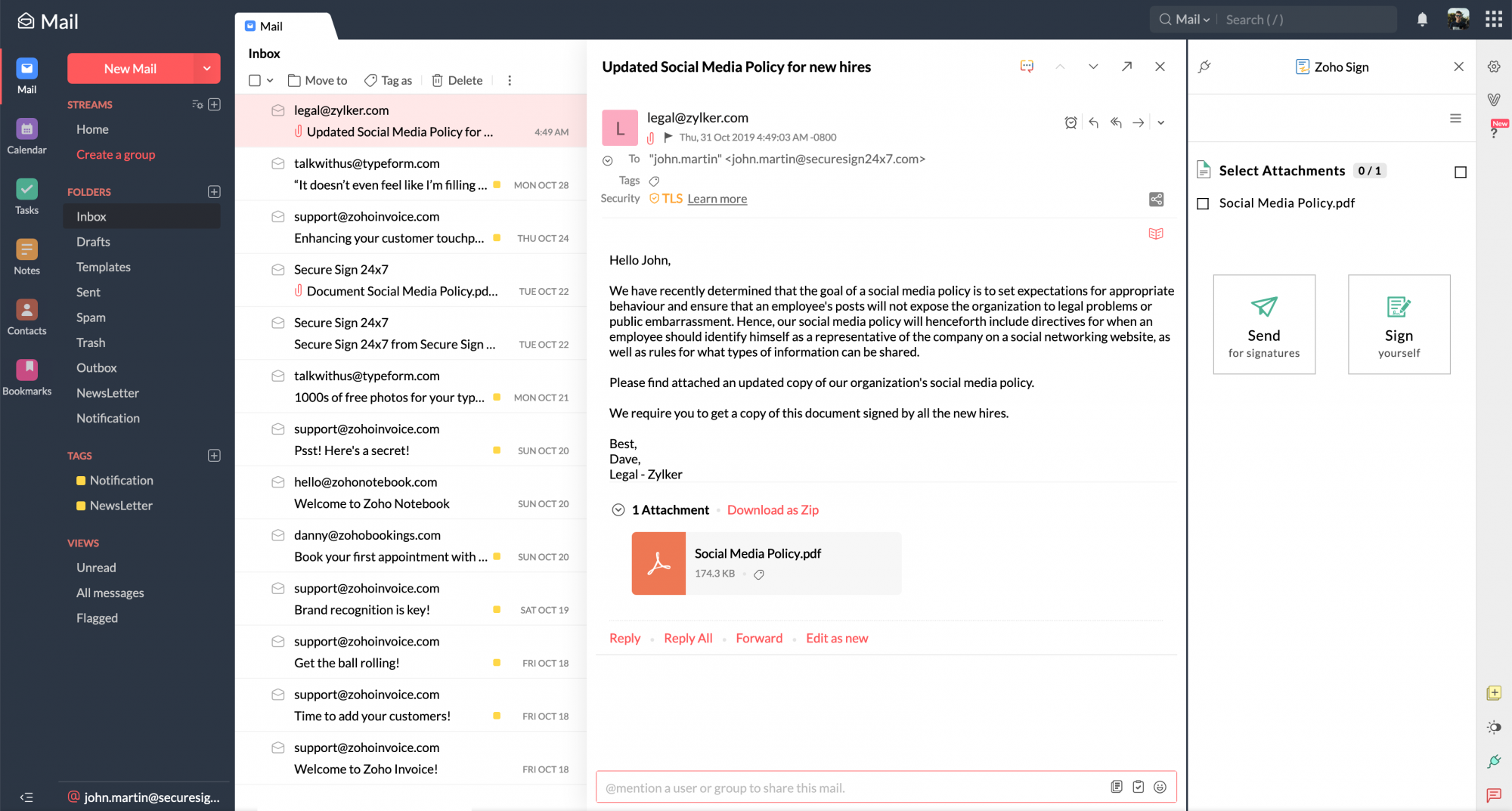Expand more actions chevron in message header

coord(1161,122)
